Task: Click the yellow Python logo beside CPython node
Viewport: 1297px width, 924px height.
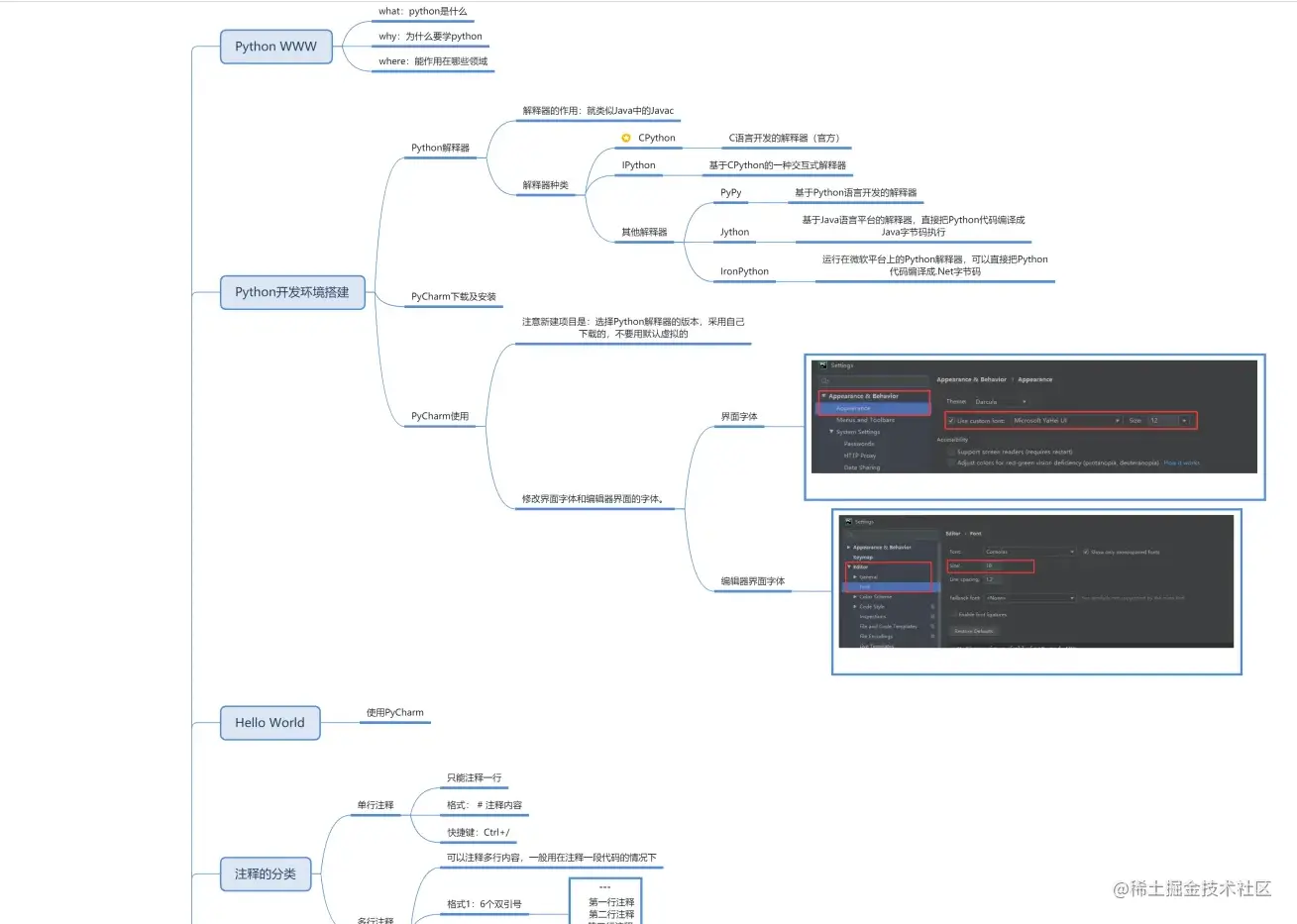Action: click(x=625, y=138)
